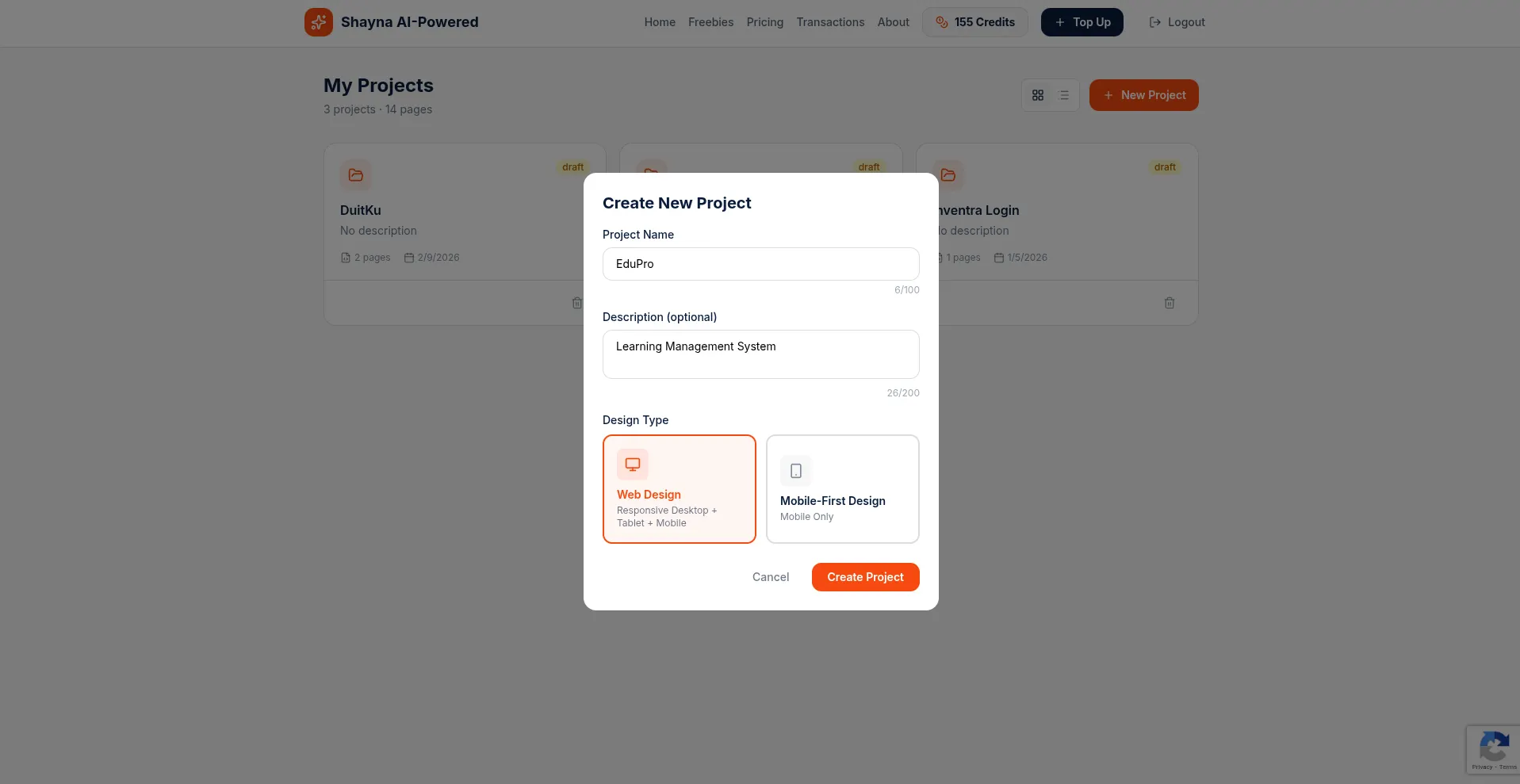Cancel the new project dialog
Screen dimensions: 1520x784
(770, 577)
